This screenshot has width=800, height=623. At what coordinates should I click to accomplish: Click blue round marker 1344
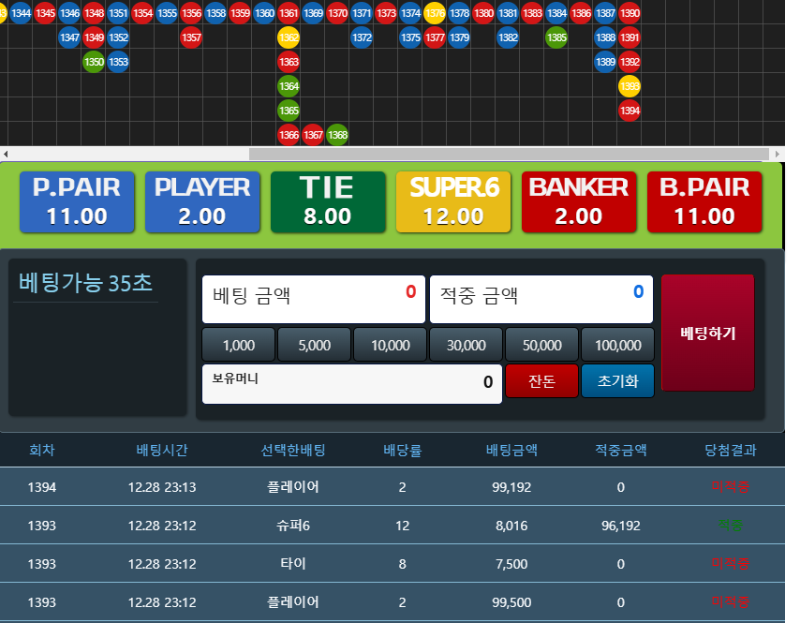click(x=21, y=13)
